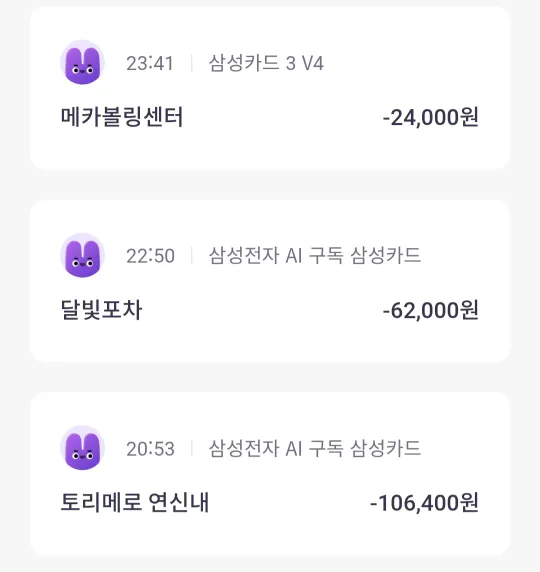Open the 달빛포차 transaction
Image resolution: width=540 pixels, height=572 pixels.
[270, 281]
